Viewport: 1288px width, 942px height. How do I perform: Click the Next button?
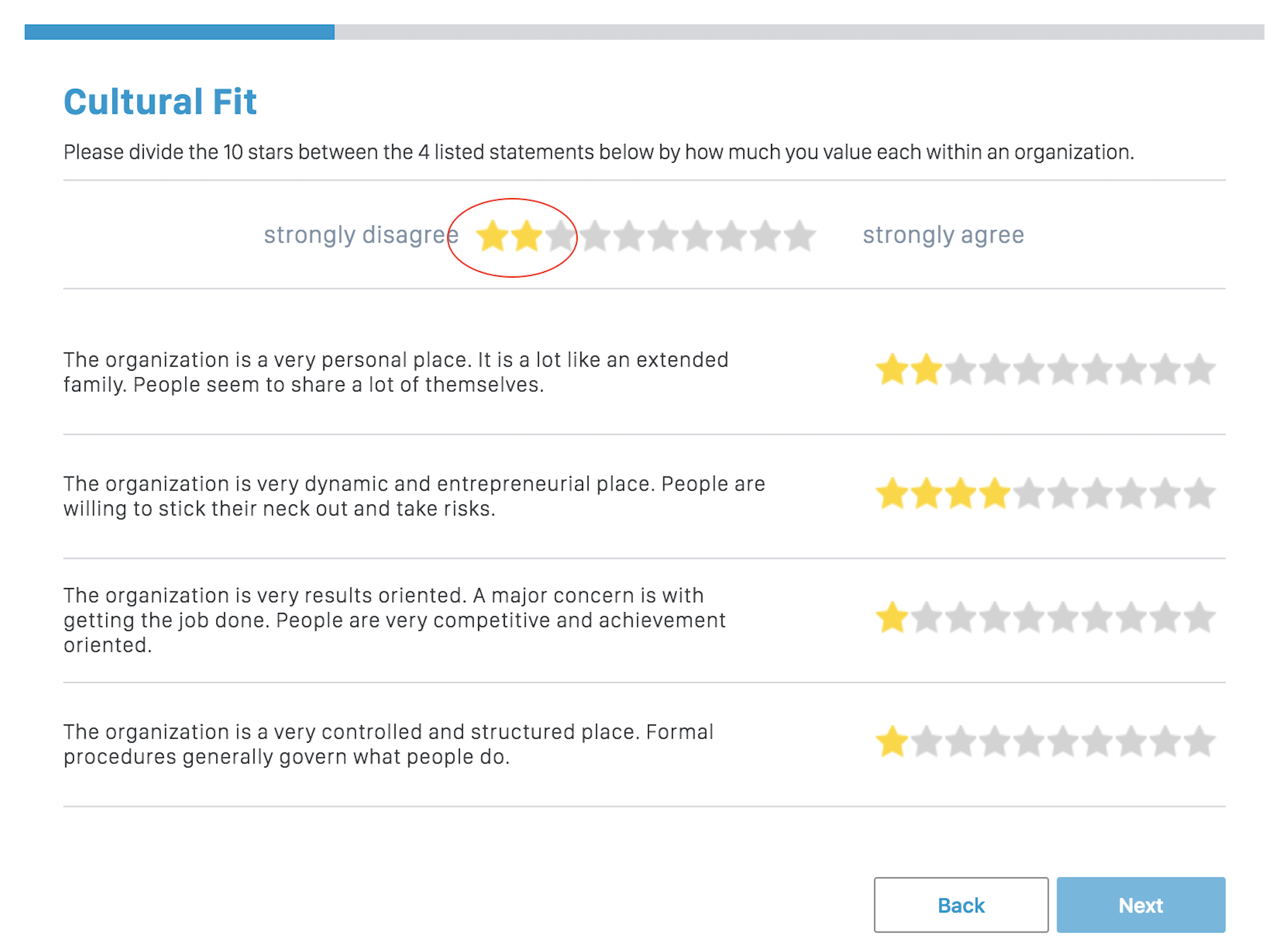point(1140,905)
